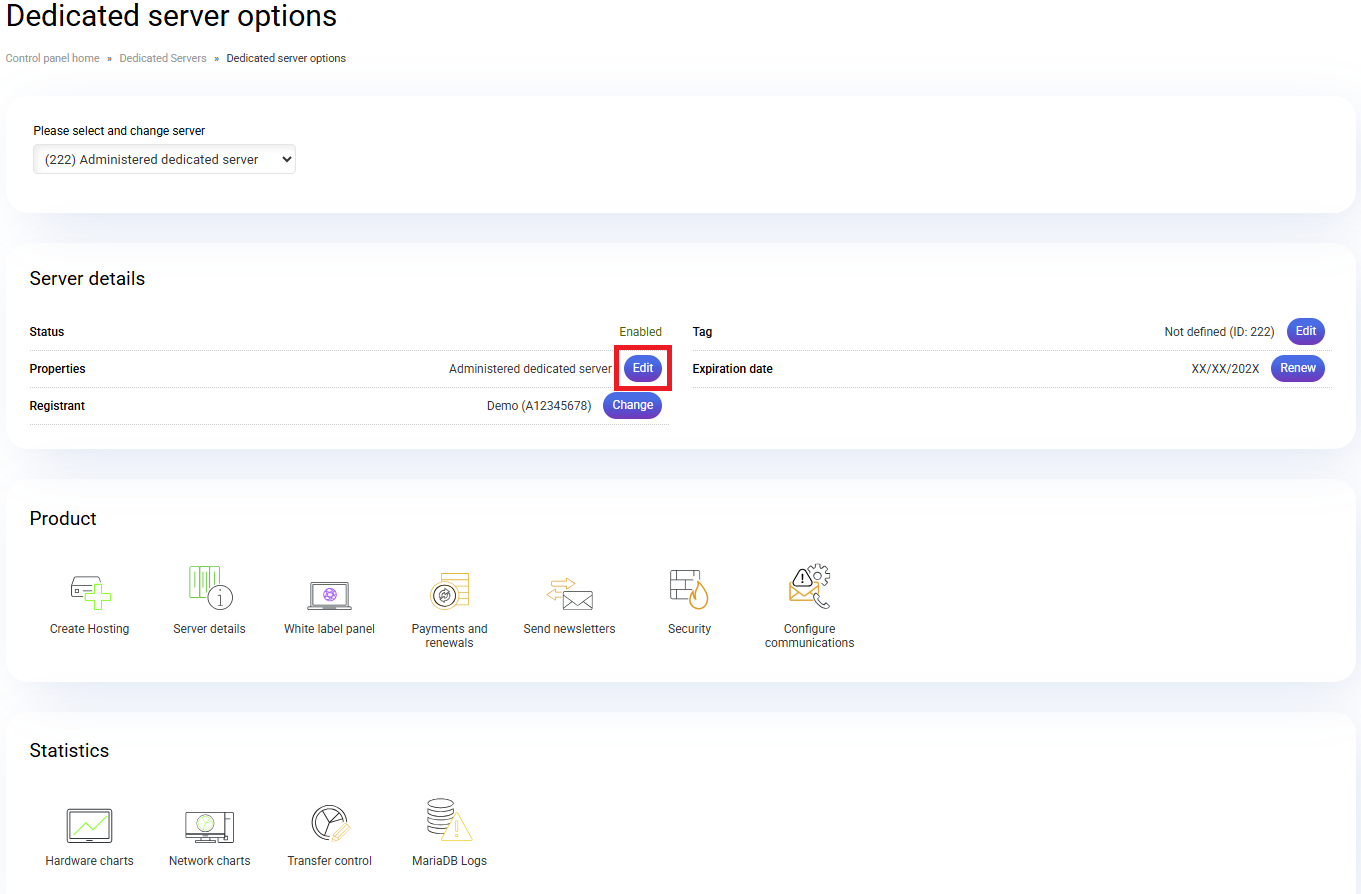Screen dimensions: 1361x894
Task: Open Configure communications icon
Action: [x=810, y=588]
